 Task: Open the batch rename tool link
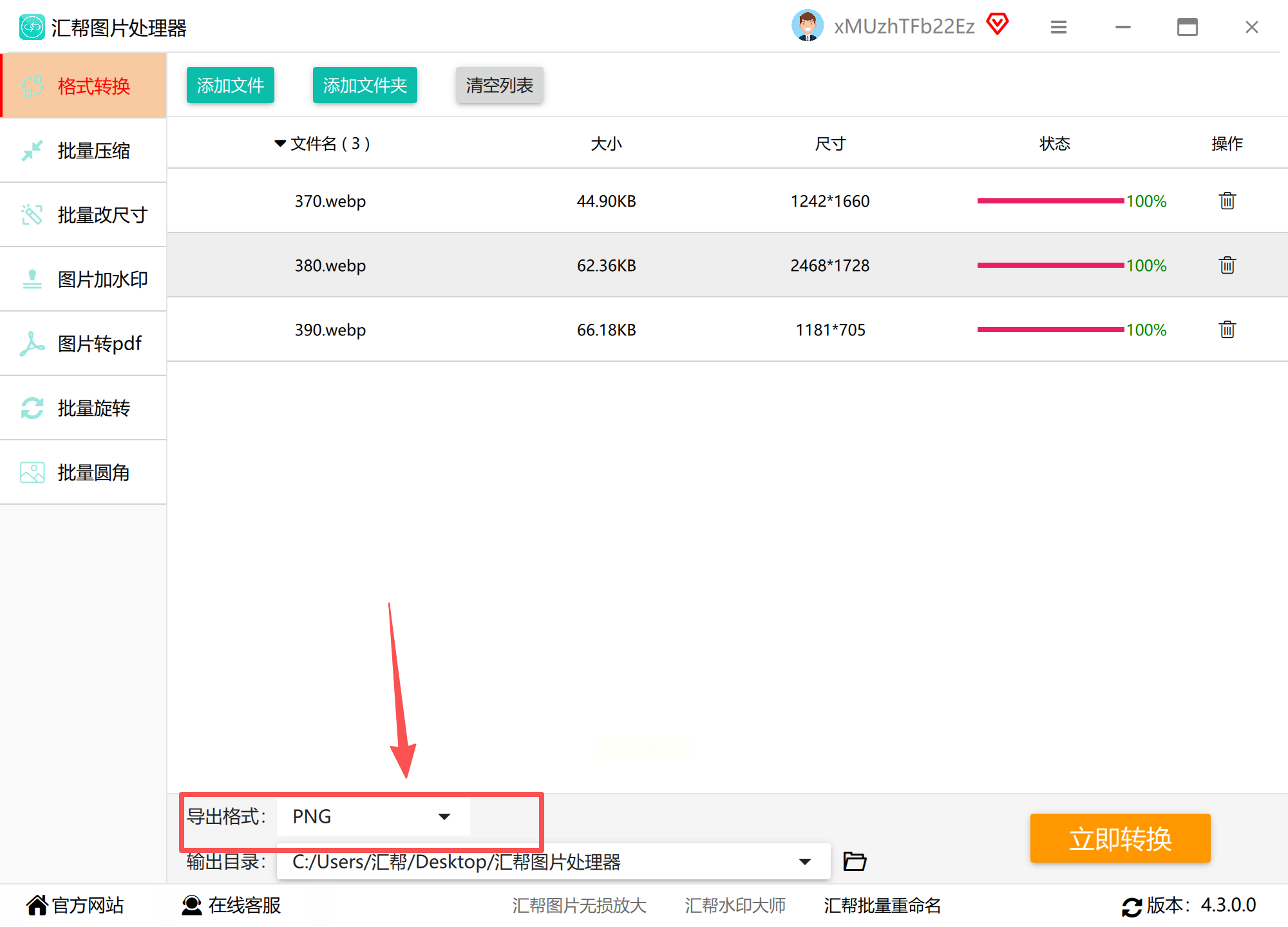tap(882, 906)
